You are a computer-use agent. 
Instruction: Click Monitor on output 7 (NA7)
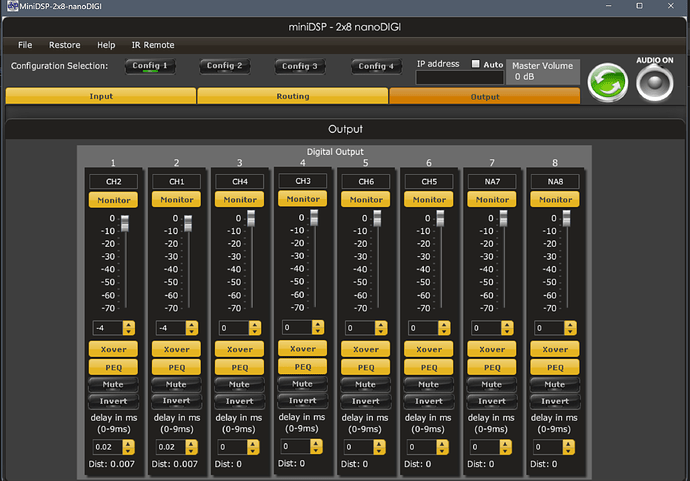click(492, 199)
